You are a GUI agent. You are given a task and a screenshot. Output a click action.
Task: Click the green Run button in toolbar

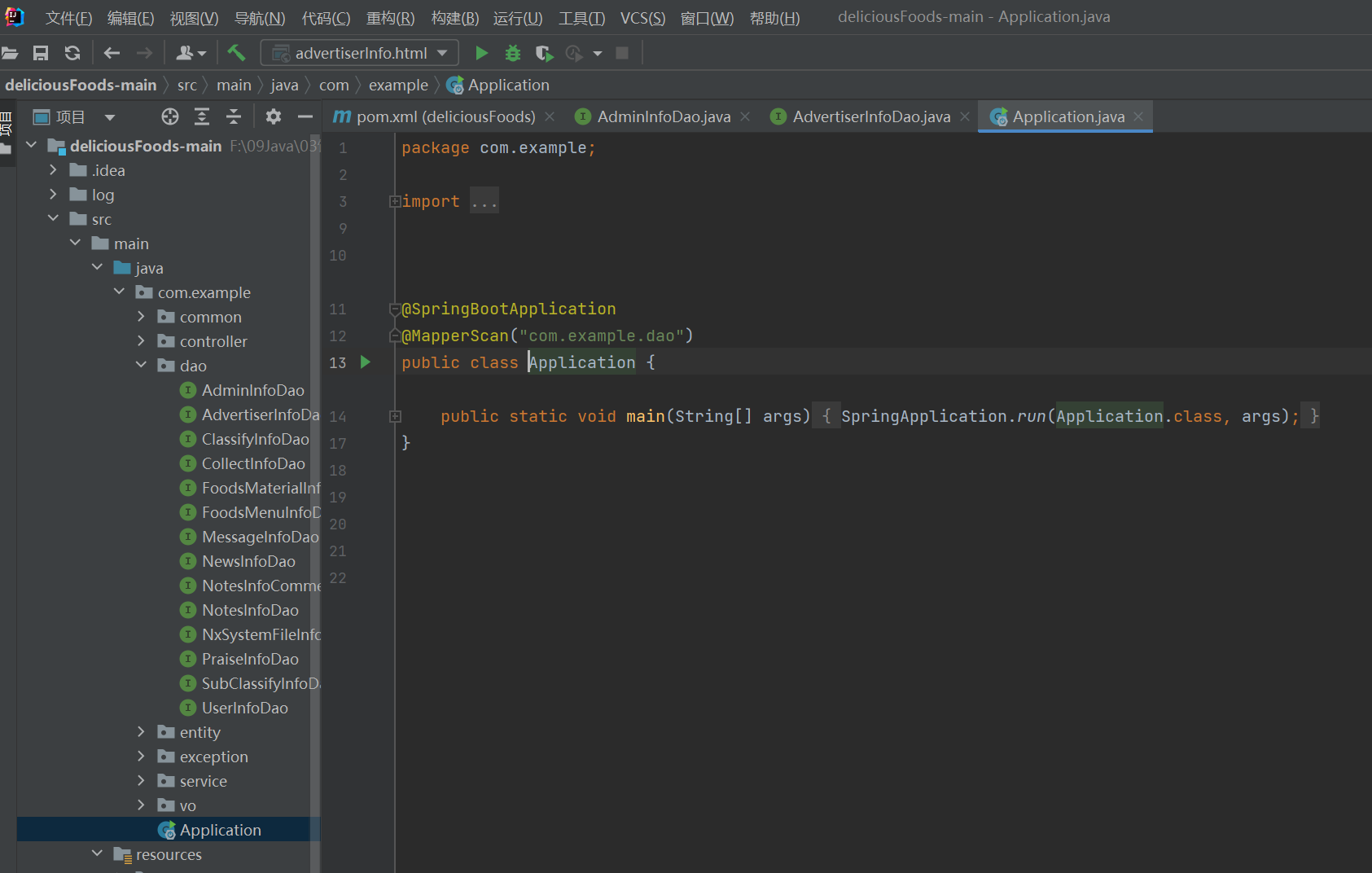481,53
